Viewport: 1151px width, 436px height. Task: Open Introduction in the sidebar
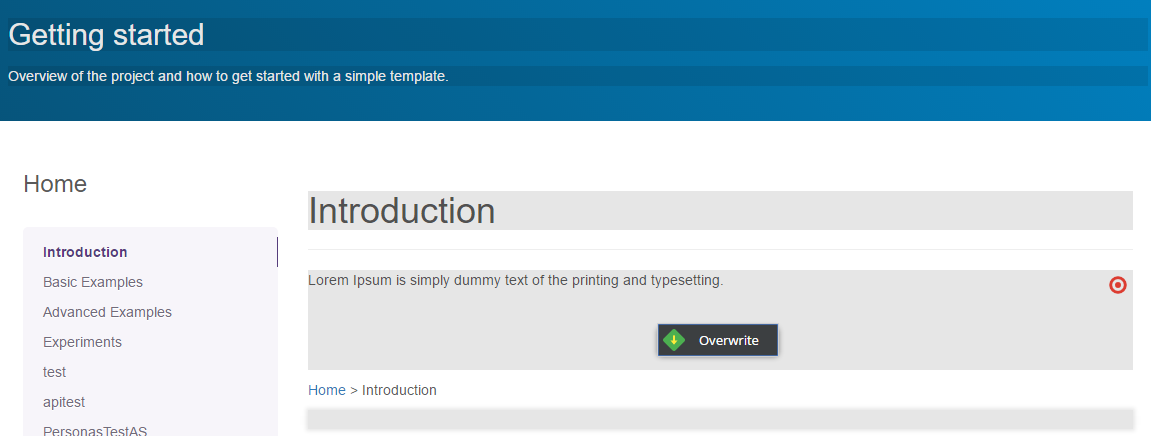85,252
